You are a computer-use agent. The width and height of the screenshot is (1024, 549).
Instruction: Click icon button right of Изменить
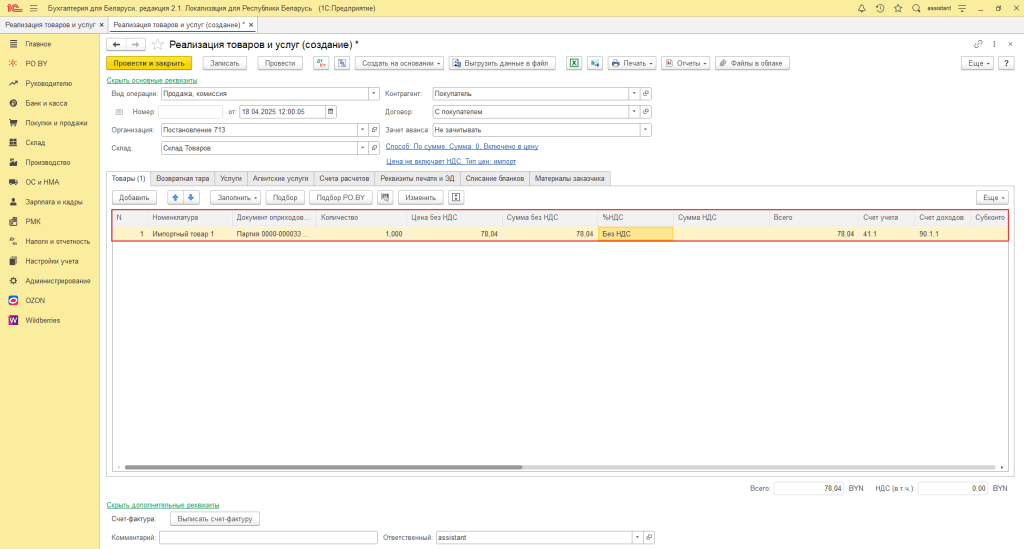tap(456, 197)
